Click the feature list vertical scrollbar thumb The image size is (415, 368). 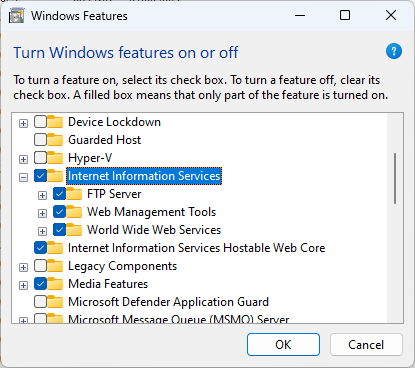[395, 178]
